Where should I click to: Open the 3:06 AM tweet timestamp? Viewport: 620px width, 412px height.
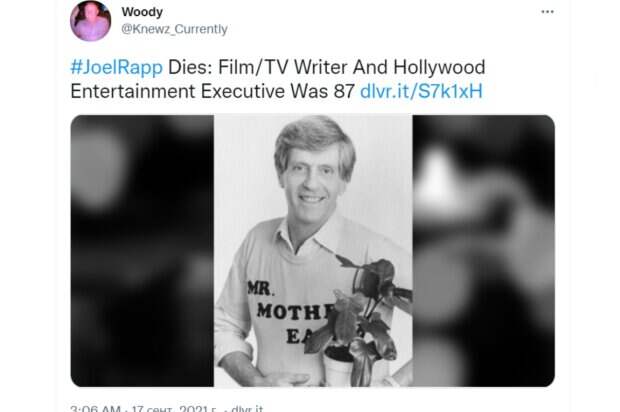(95, 408)
